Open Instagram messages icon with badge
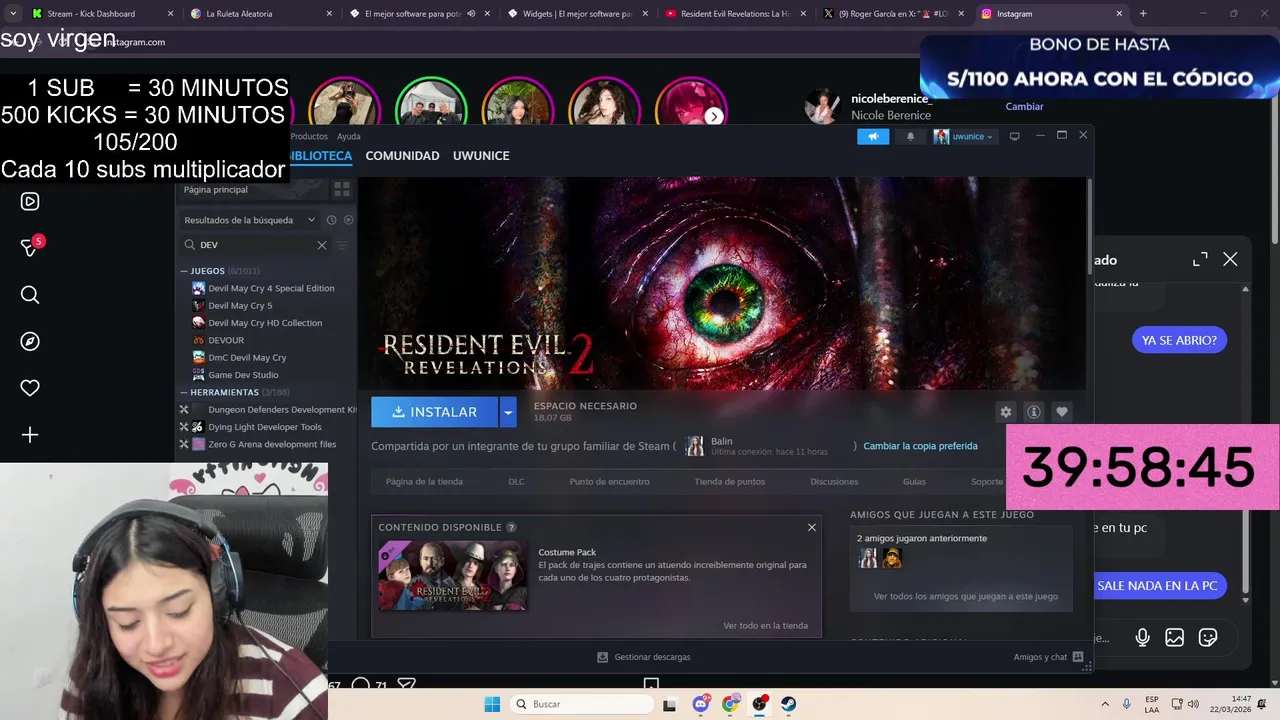The height and width of the screenshot is (720, 1280). click(x=30, y=247)
